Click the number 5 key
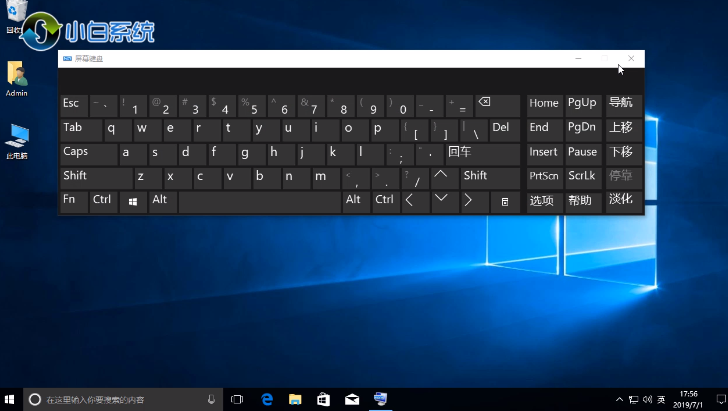The width and height of the screenshot is (728, 411). point(252,105)
